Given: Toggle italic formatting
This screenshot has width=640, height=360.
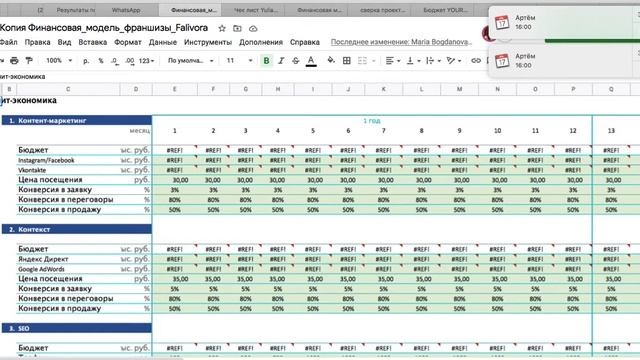Looking at the screenshot, I should point(281,60).
